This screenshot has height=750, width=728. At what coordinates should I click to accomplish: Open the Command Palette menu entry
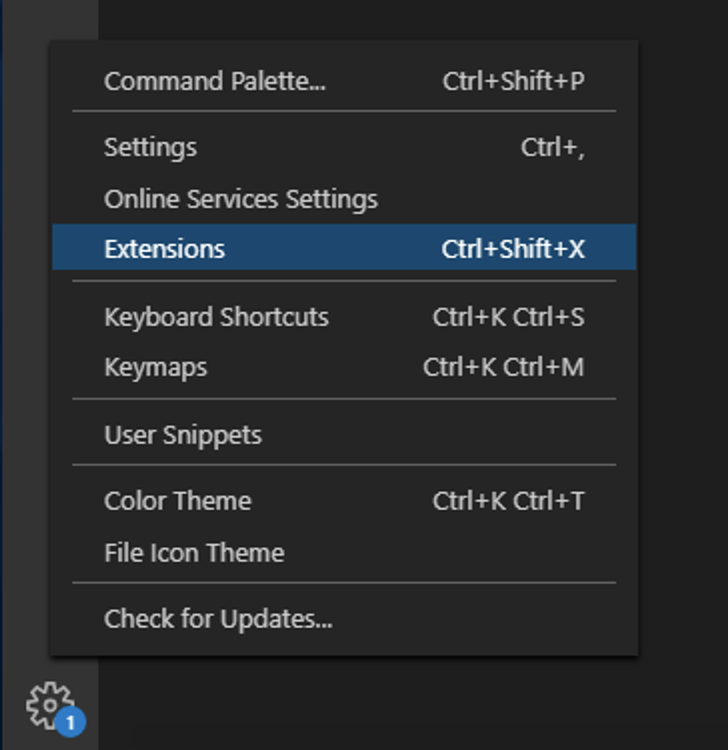coord(344,81)
